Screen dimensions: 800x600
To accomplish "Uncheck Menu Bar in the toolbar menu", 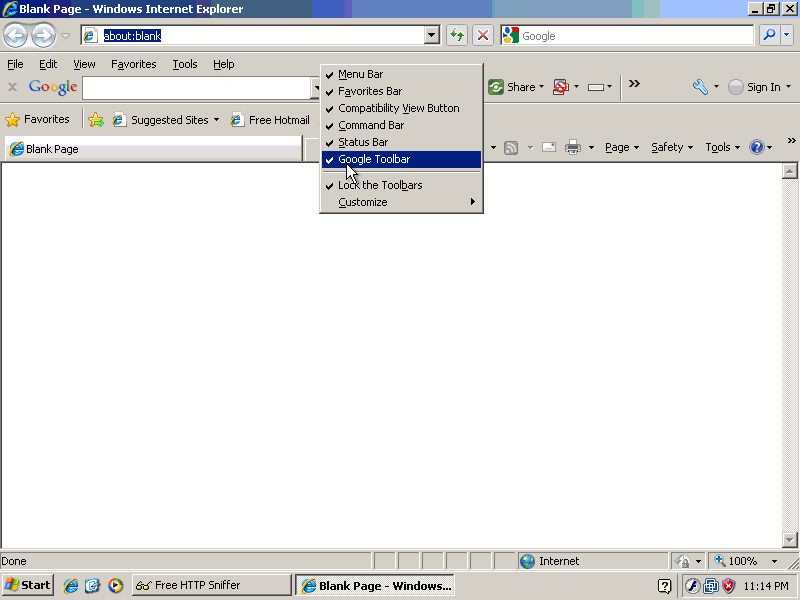I will (401, 74).
